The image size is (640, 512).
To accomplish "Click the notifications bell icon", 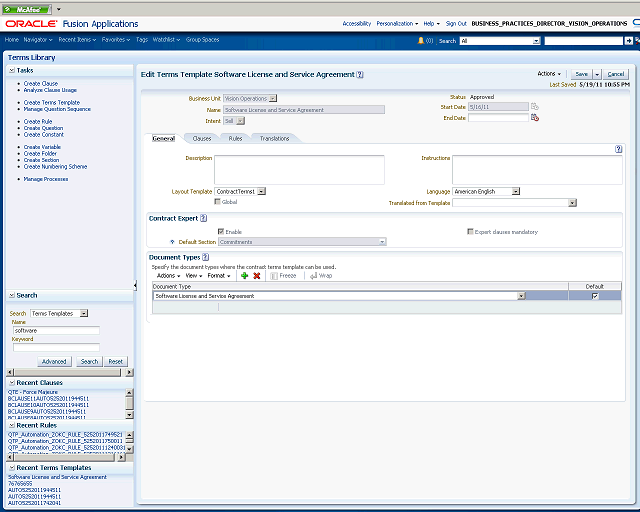I will (x=421, y=40).
